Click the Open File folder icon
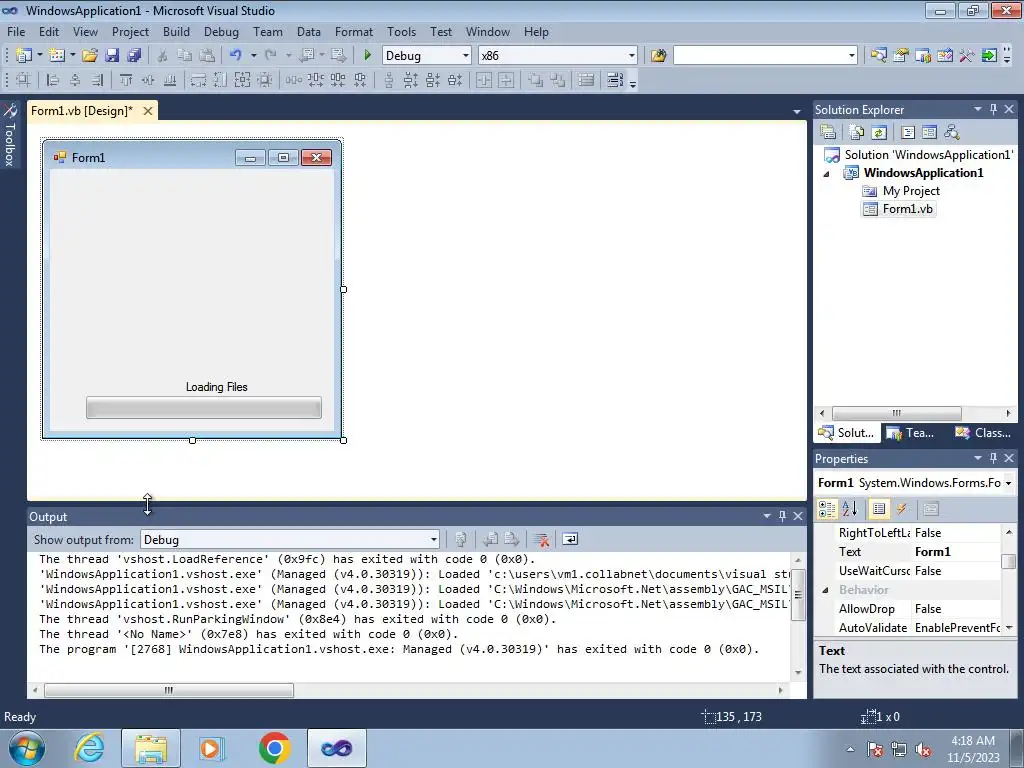 [x=89, y=56]
